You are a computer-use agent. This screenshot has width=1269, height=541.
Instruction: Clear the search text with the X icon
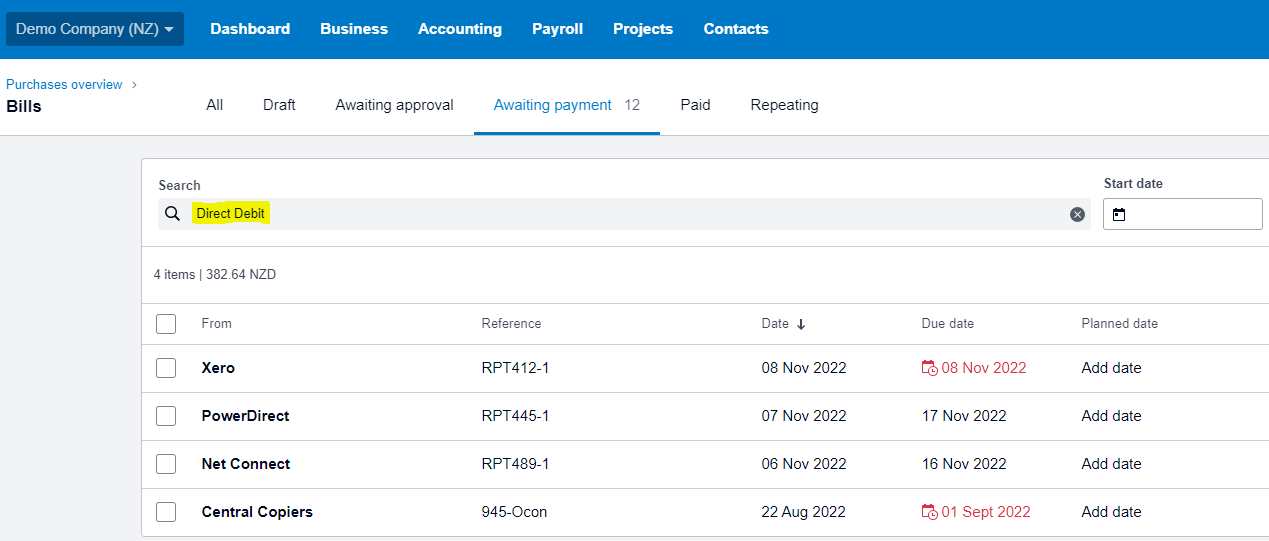click(1077, 214)
